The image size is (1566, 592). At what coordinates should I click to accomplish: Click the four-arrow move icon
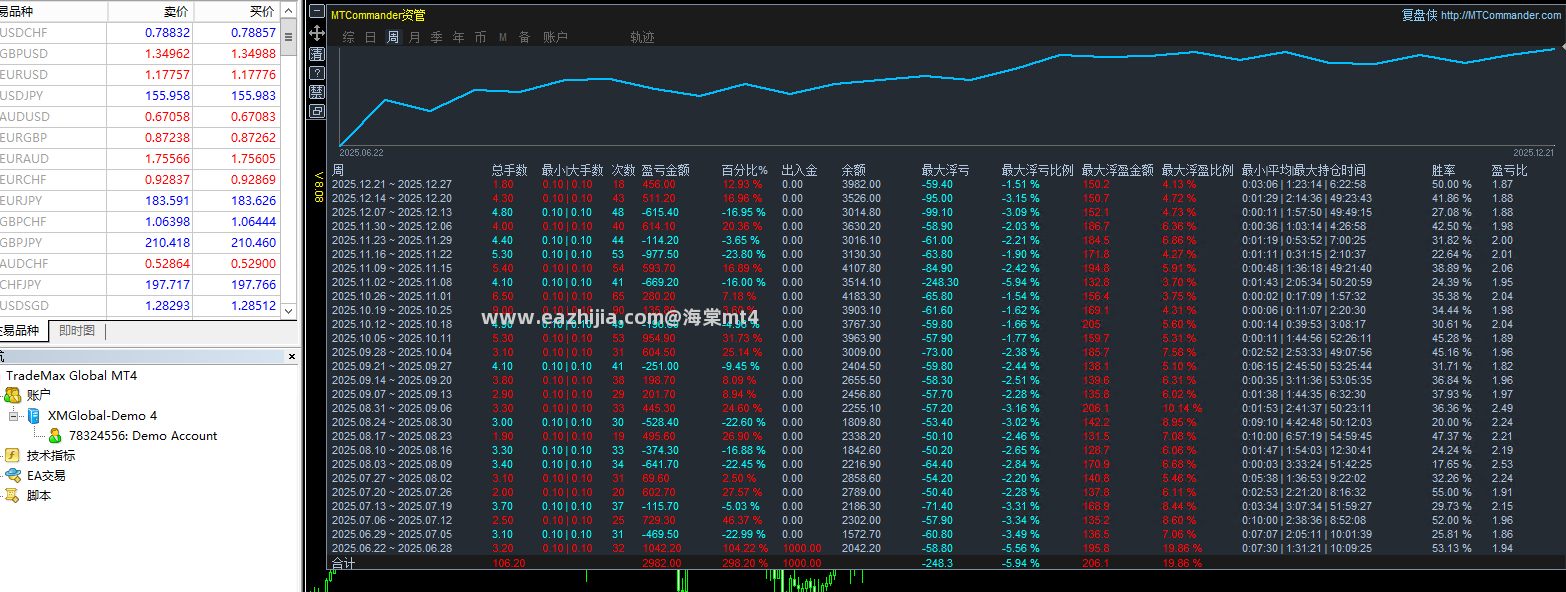316,33
